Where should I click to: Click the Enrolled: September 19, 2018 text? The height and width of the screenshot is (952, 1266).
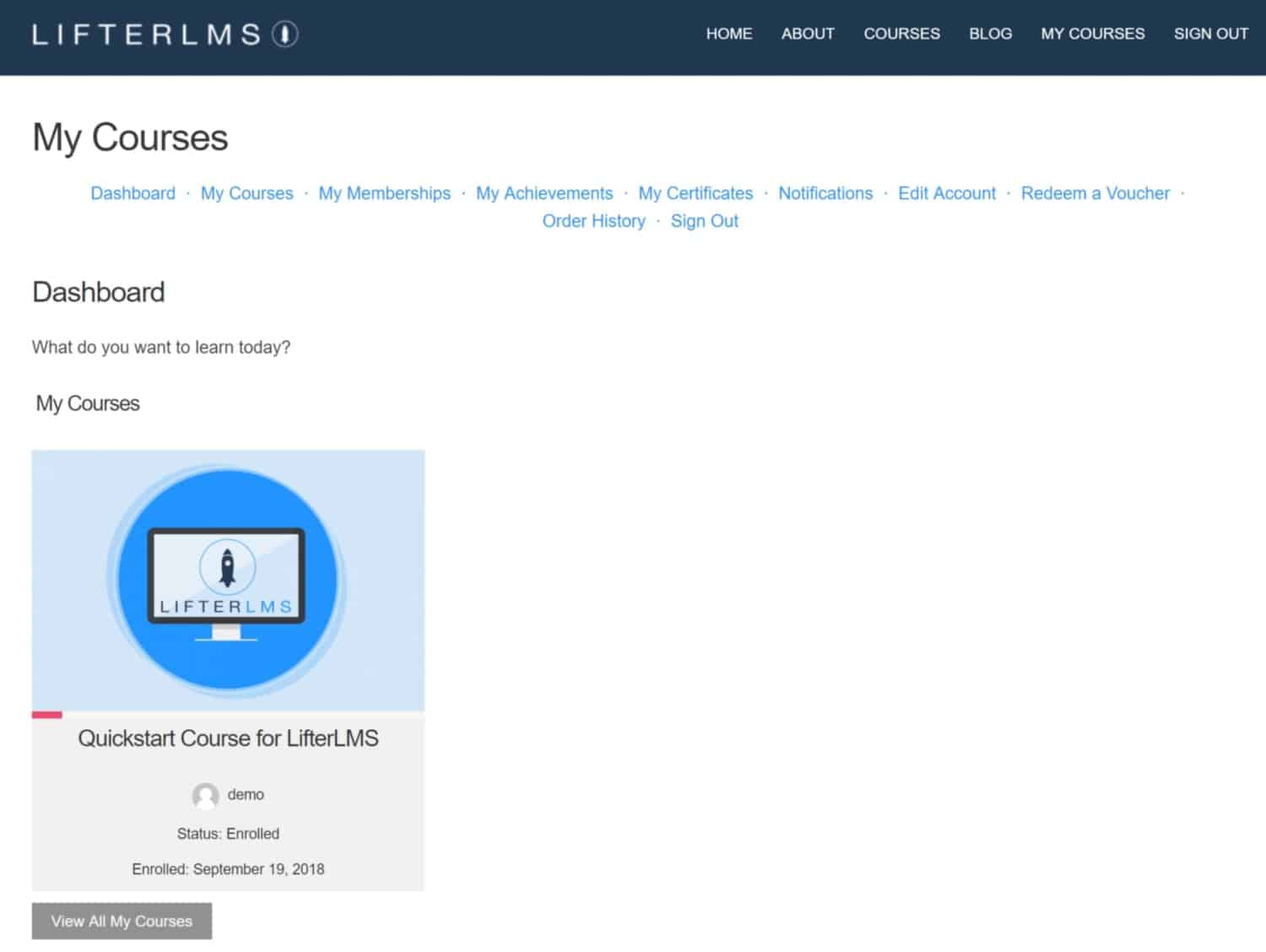pos(228,869)
